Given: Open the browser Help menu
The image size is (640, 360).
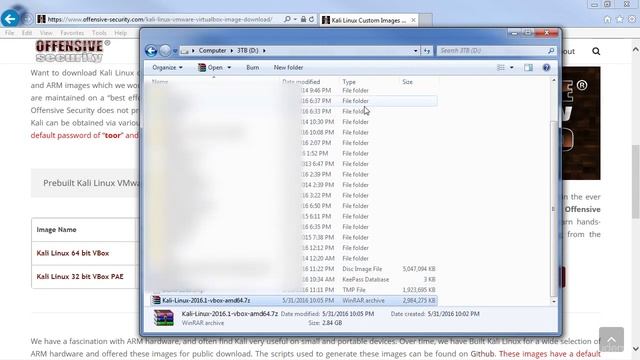Looking at the screenshot, I should coord(120,33).
